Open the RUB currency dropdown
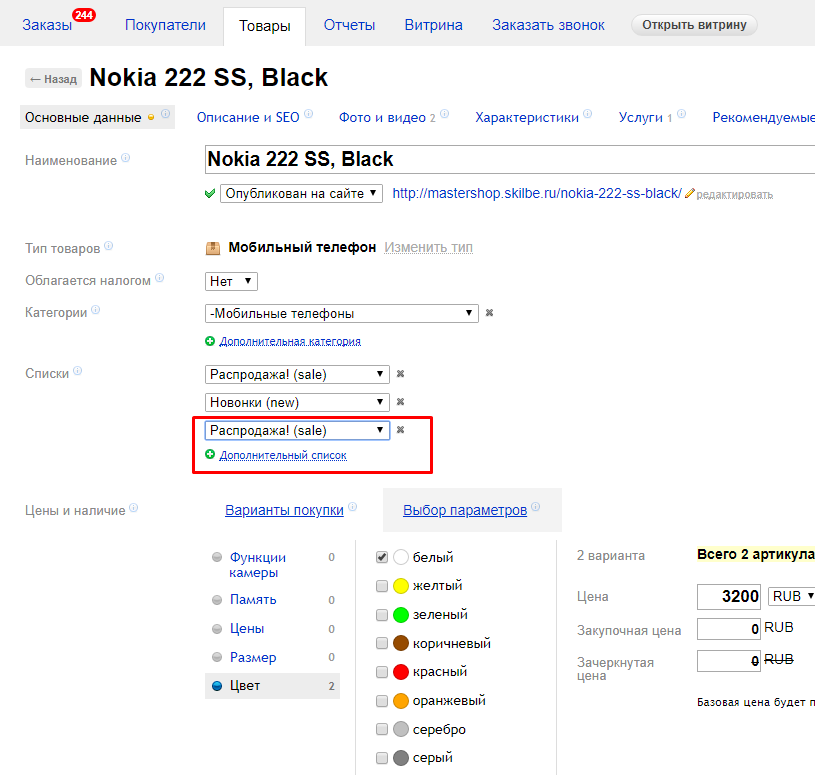Viewport: 815px width, 775px height. click(791, 596)
